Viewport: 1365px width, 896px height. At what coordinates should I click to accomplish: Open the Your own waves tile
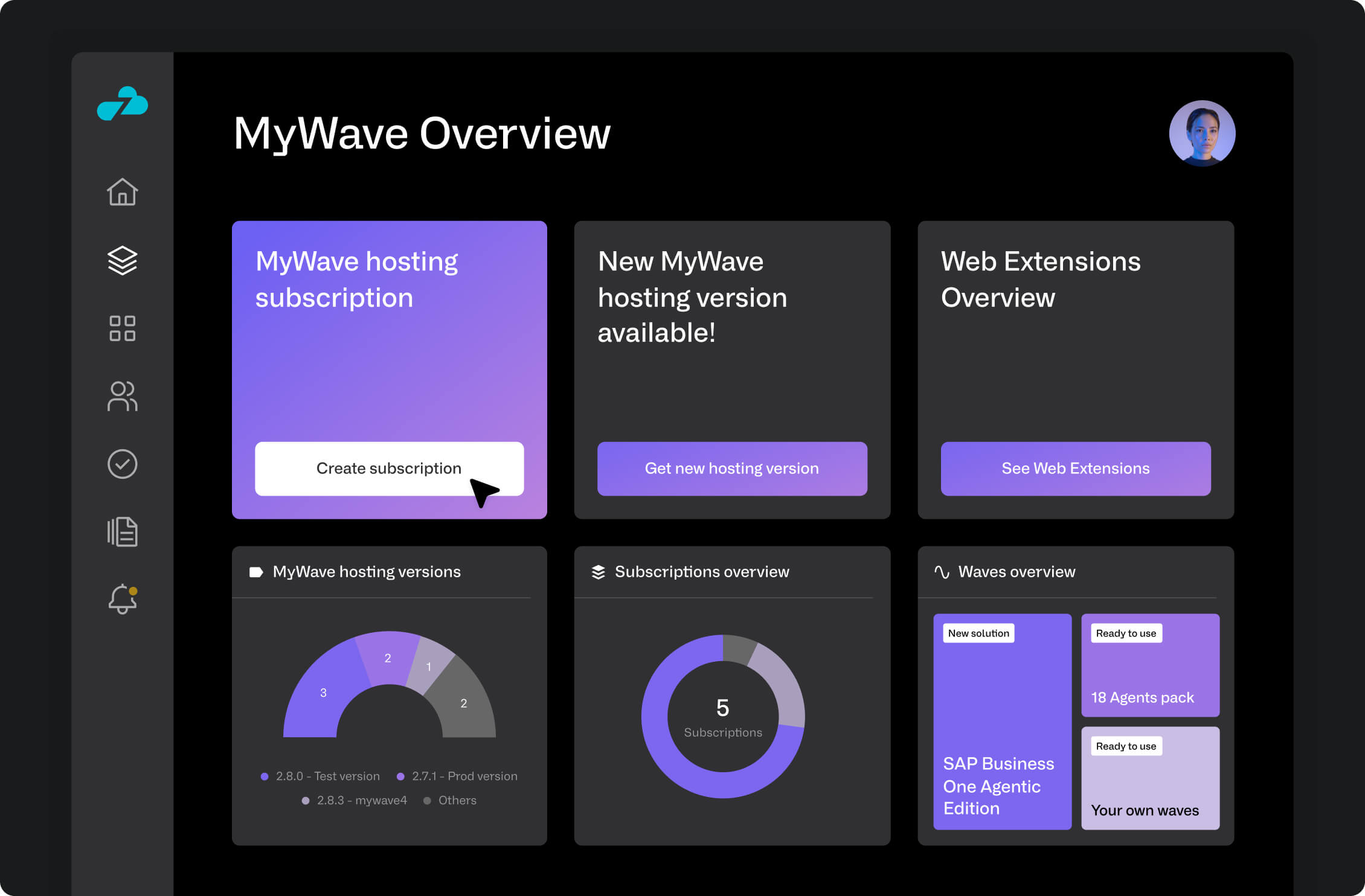[x=1150, y=778]
